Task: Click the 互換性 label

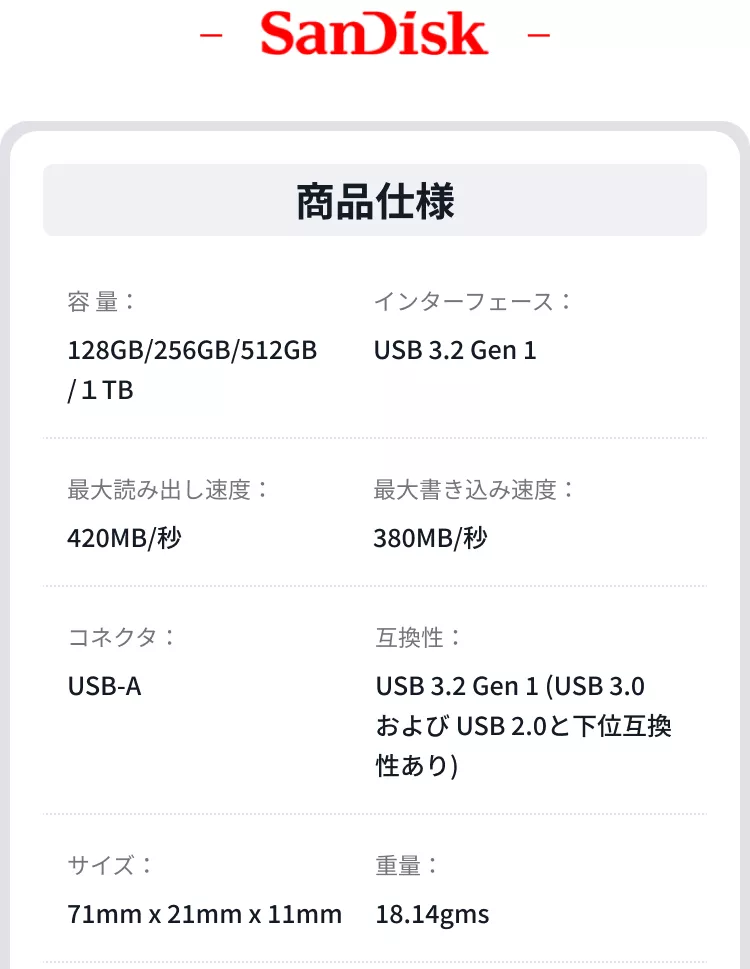Action: (419, 637)
